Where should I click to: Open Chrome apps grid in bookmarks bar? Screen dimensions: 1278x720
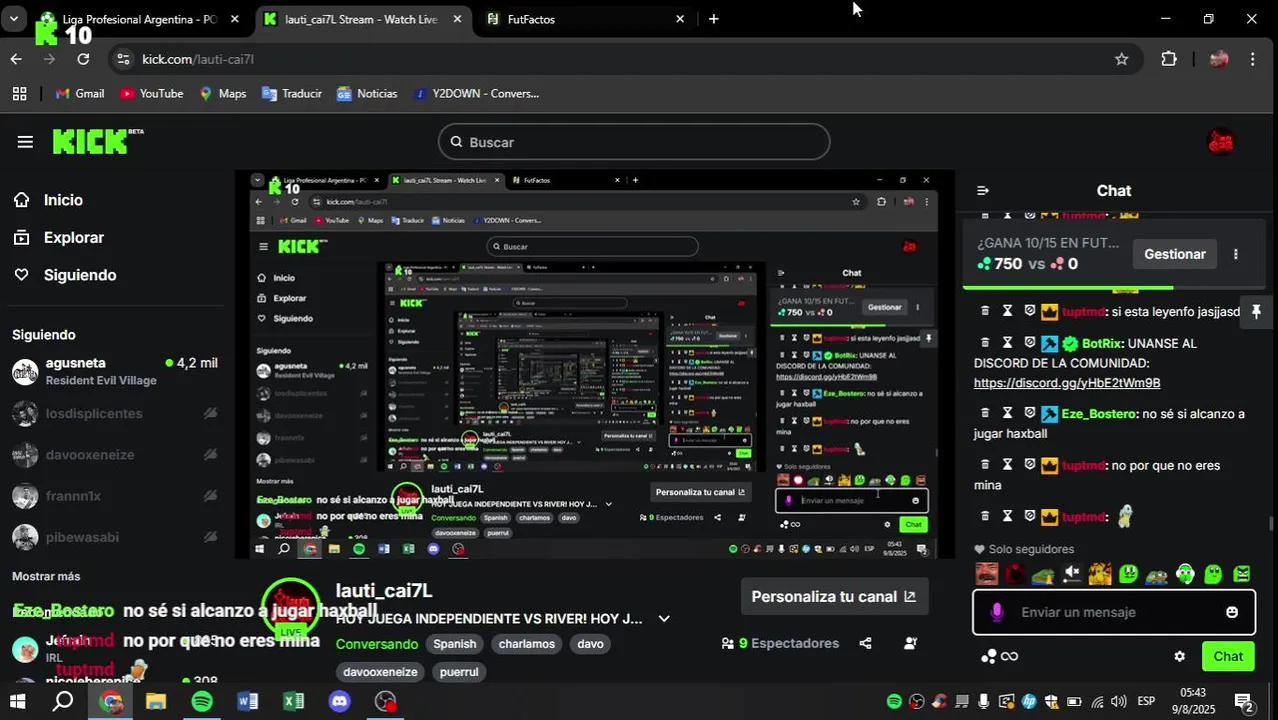coord(19,93)
